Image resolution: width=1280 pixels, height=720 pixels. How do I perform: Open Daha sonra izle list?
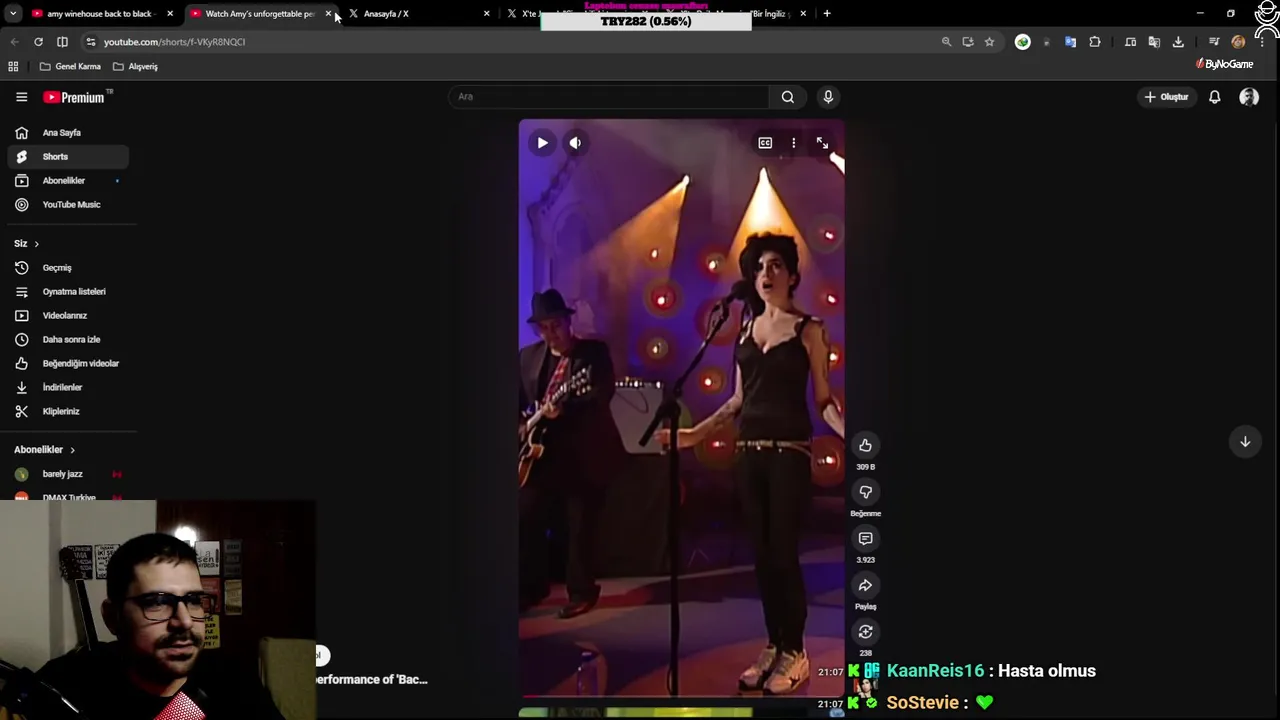67,339
